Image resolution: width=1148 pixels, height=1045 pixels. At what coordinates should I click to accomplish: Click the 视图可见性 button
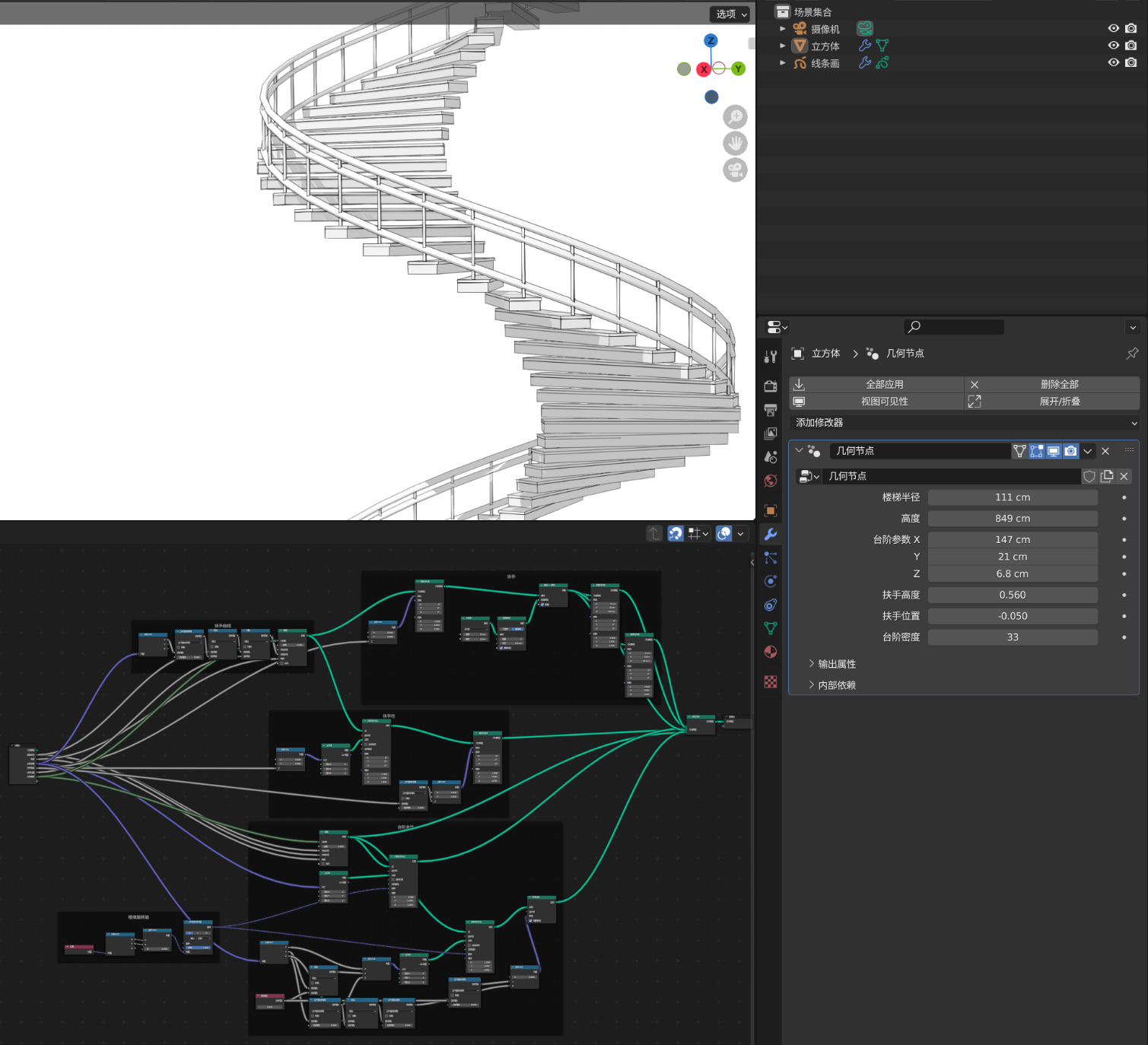coord(877,402)
